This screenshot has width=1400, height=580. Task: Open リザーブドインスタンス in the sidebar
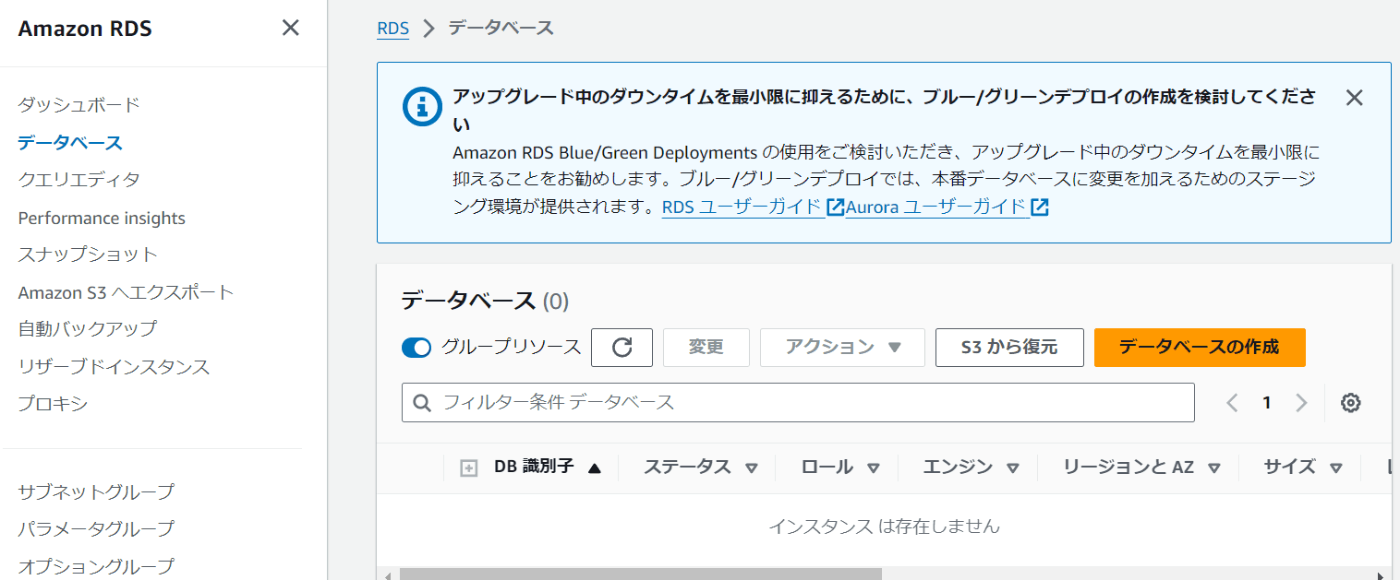click(x=114, y=366)
